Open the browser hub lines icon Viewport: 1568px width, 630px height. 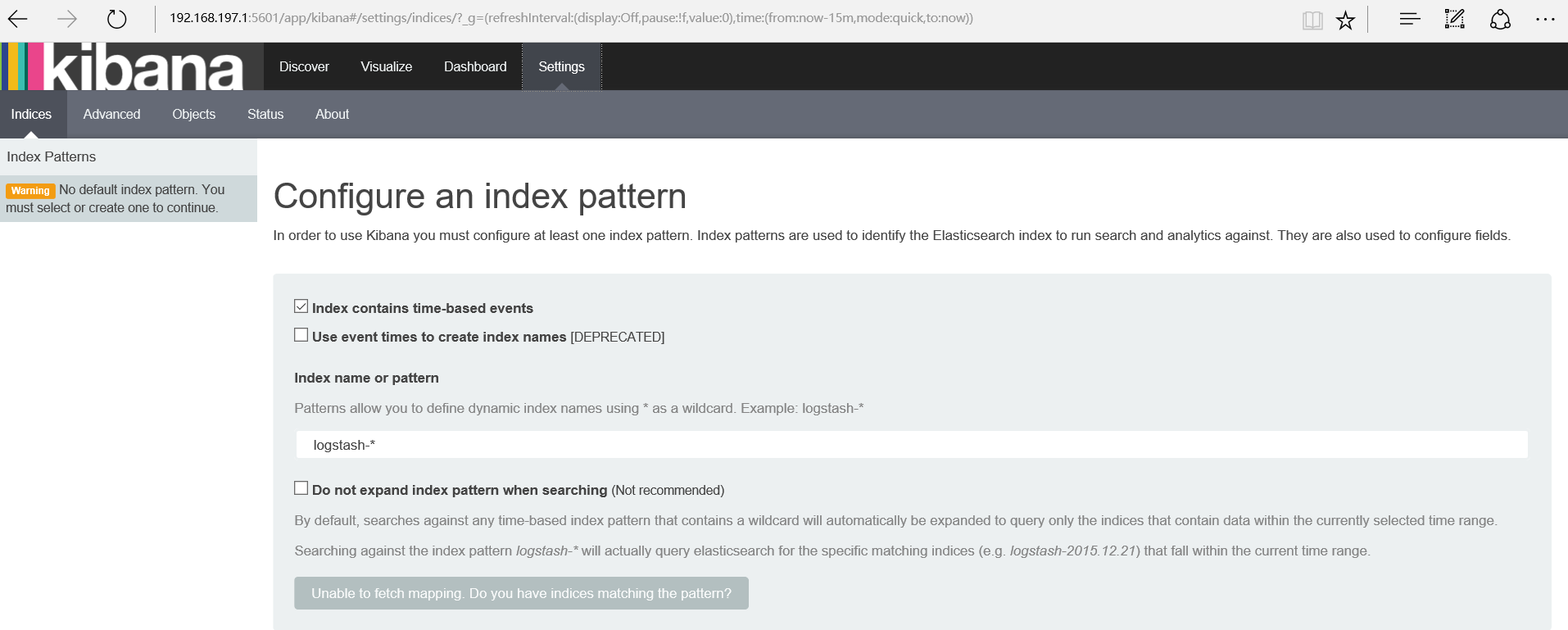(x=1409, y=19)
